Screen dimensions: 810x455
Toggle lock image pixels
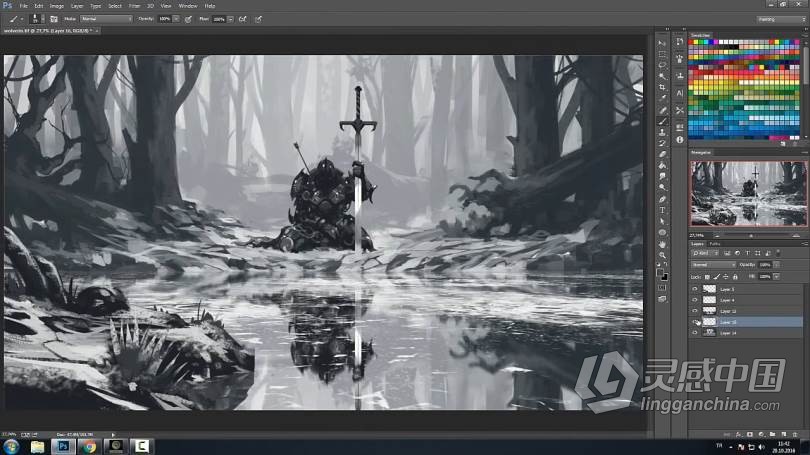coord(716,277)
